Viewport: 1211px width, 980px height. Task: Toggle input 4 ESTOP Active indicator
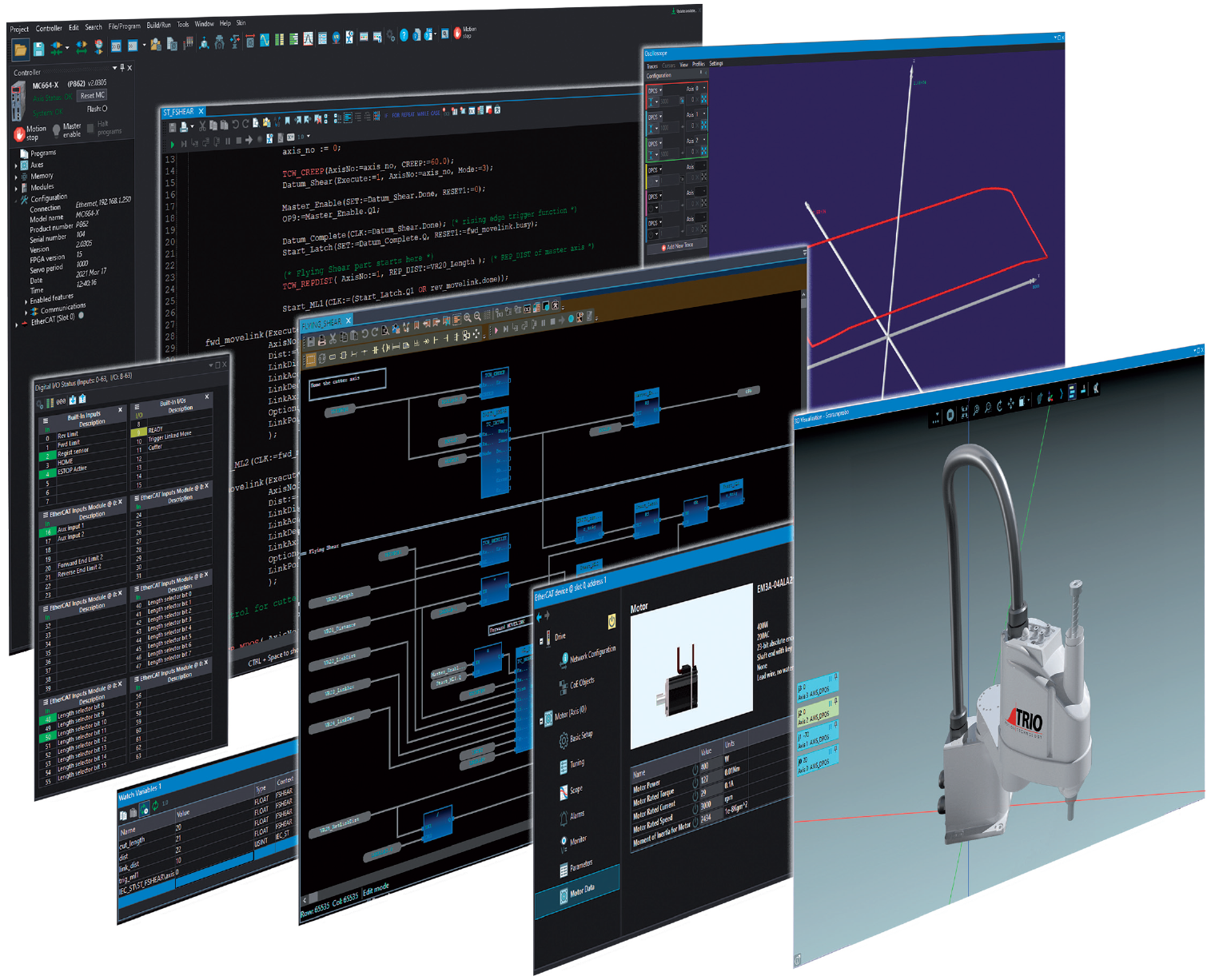pyautogui.click(x=46, y=474)
